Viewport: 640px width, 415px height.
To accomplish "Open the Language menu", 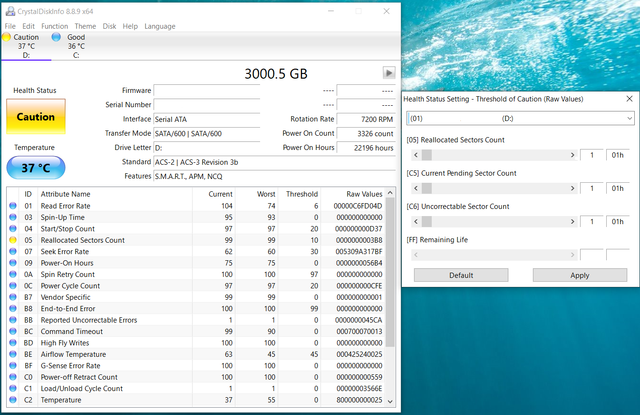I will 160,26.
